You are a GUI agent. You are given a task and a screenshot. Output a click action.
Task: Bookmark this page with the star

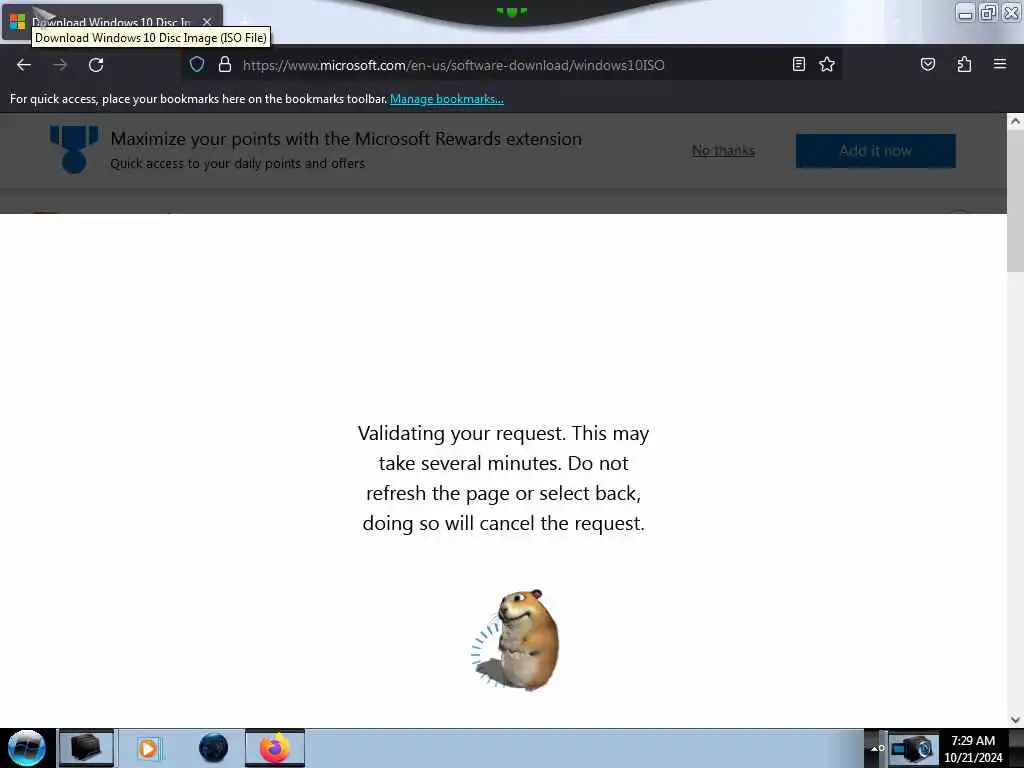coord(827,64)
